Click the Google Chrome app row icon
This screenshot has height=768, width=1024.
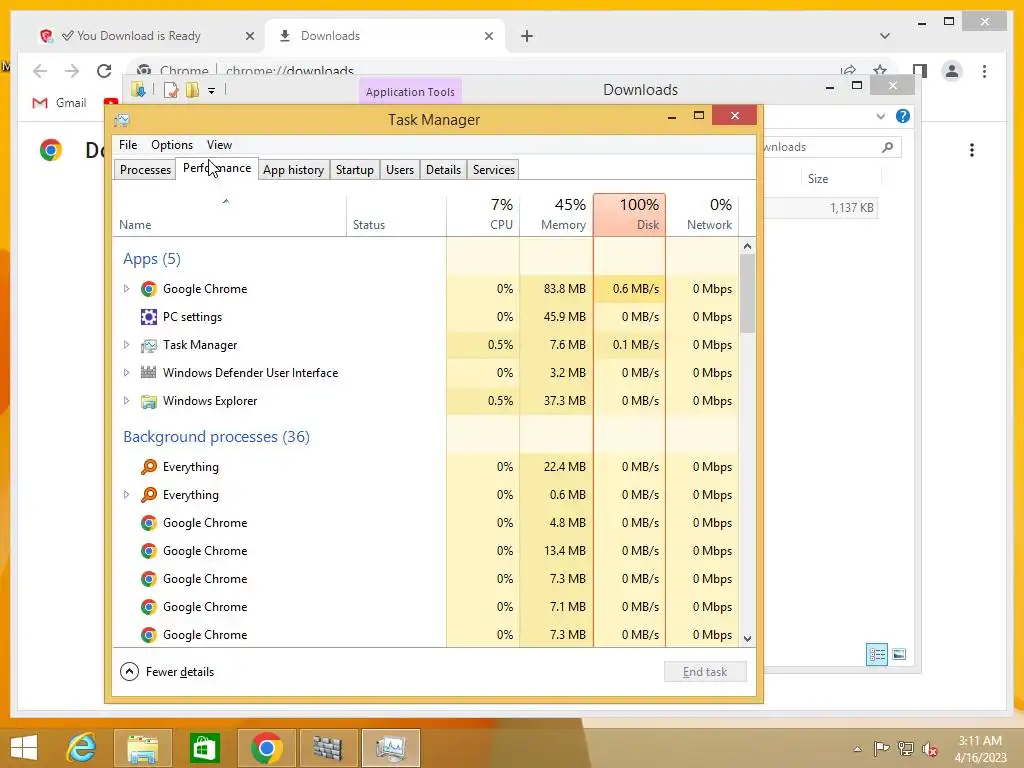[x=149, y=289]
